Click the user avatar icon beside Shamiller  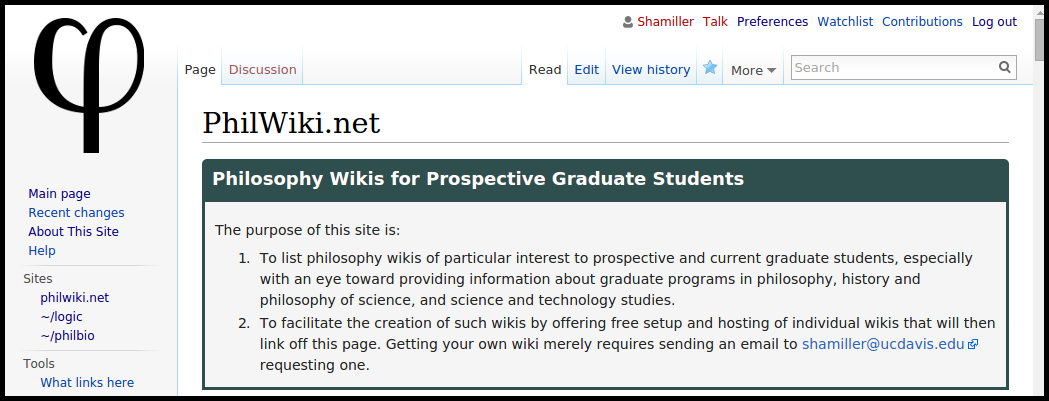coord(628,22)
